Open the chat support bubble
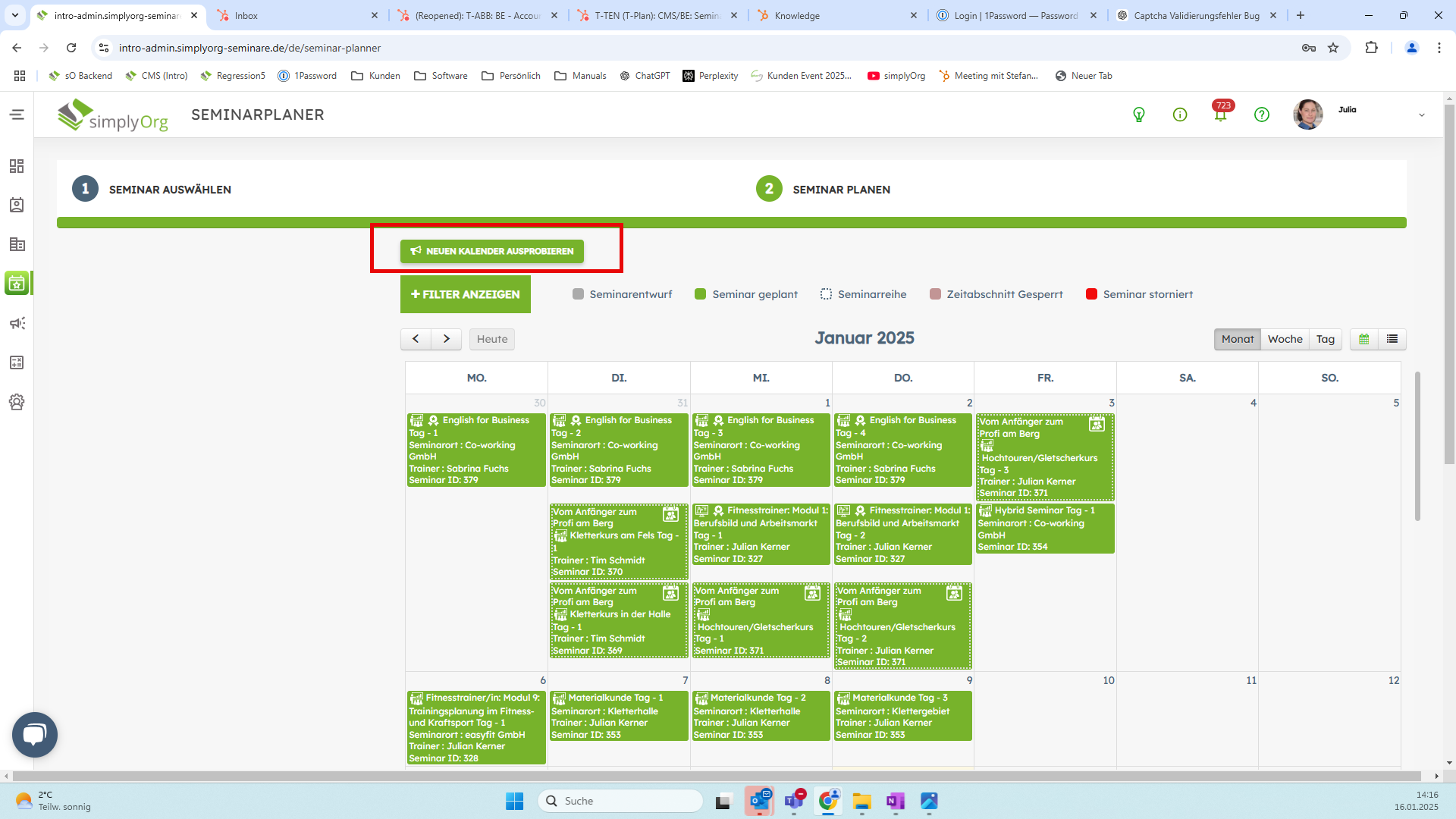The height and width of the screenshot is (819, 1456). 35,734
